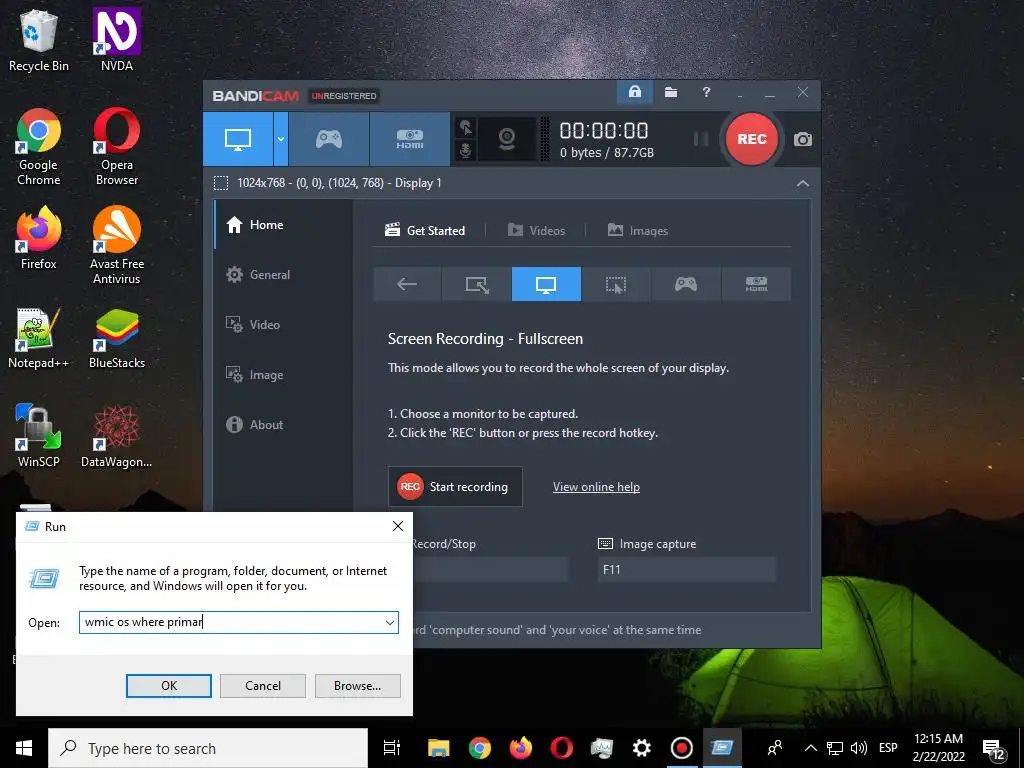Toggle webcam overlay icon
Viewport: 1024px width, 768px height.
507,138
